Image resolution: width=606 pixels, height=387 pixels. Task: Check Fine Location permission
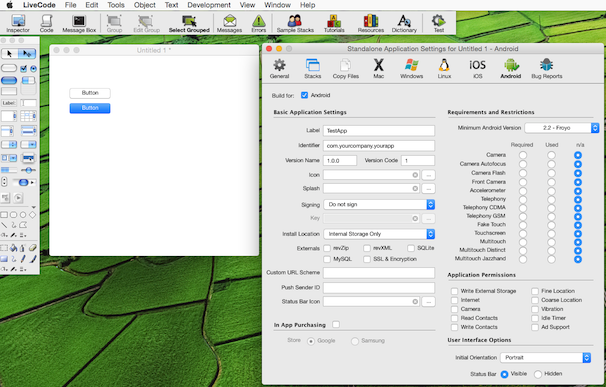coord(535,291)
